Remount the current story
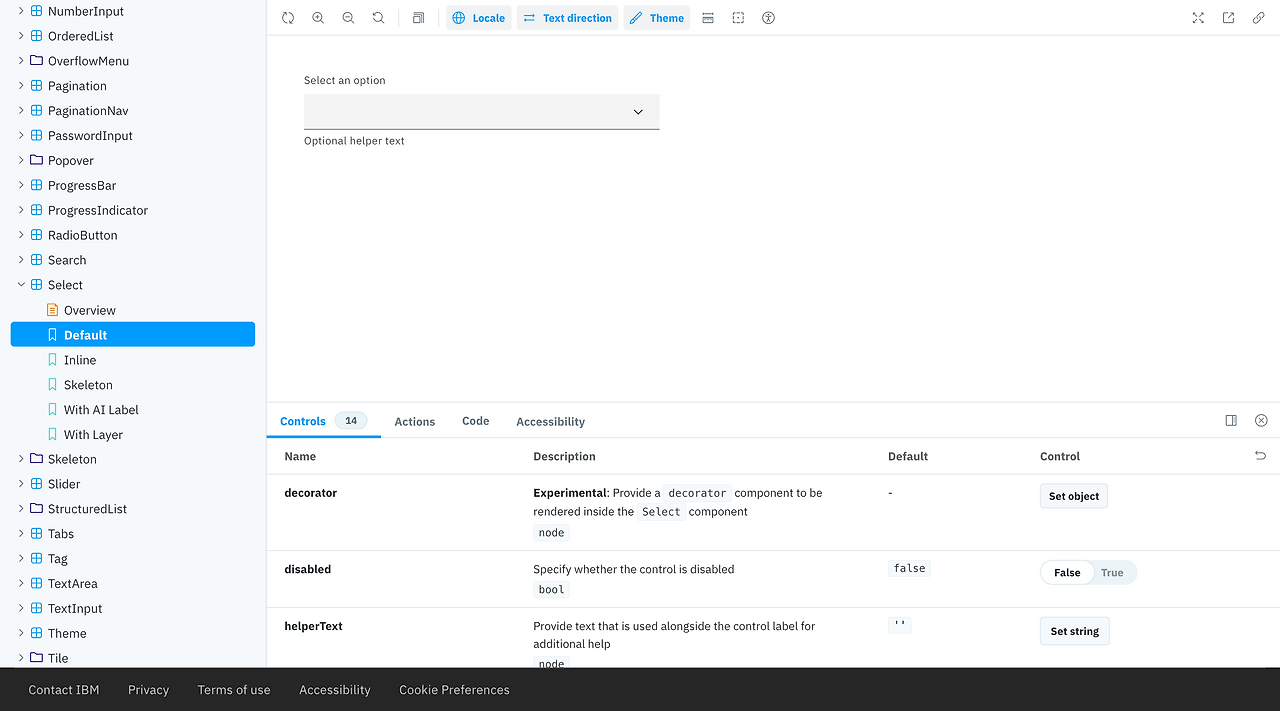The width and height of the screenshot is (1280, 711). pyautogui.click(x=288, y=17)
